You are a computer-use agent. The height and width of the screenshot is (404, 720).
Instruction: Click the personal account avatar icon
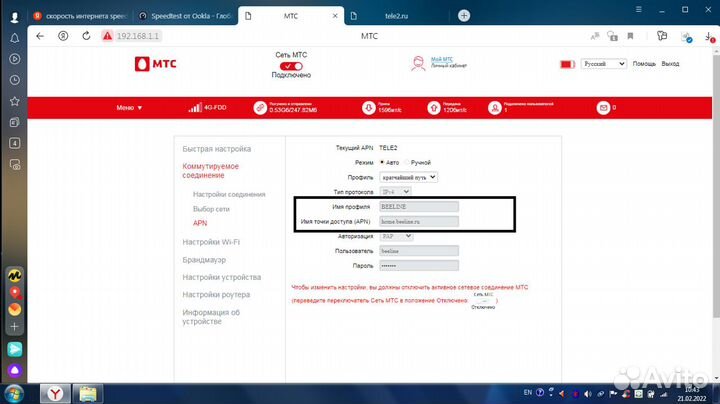pyautogui.click(x=418, y=63)
